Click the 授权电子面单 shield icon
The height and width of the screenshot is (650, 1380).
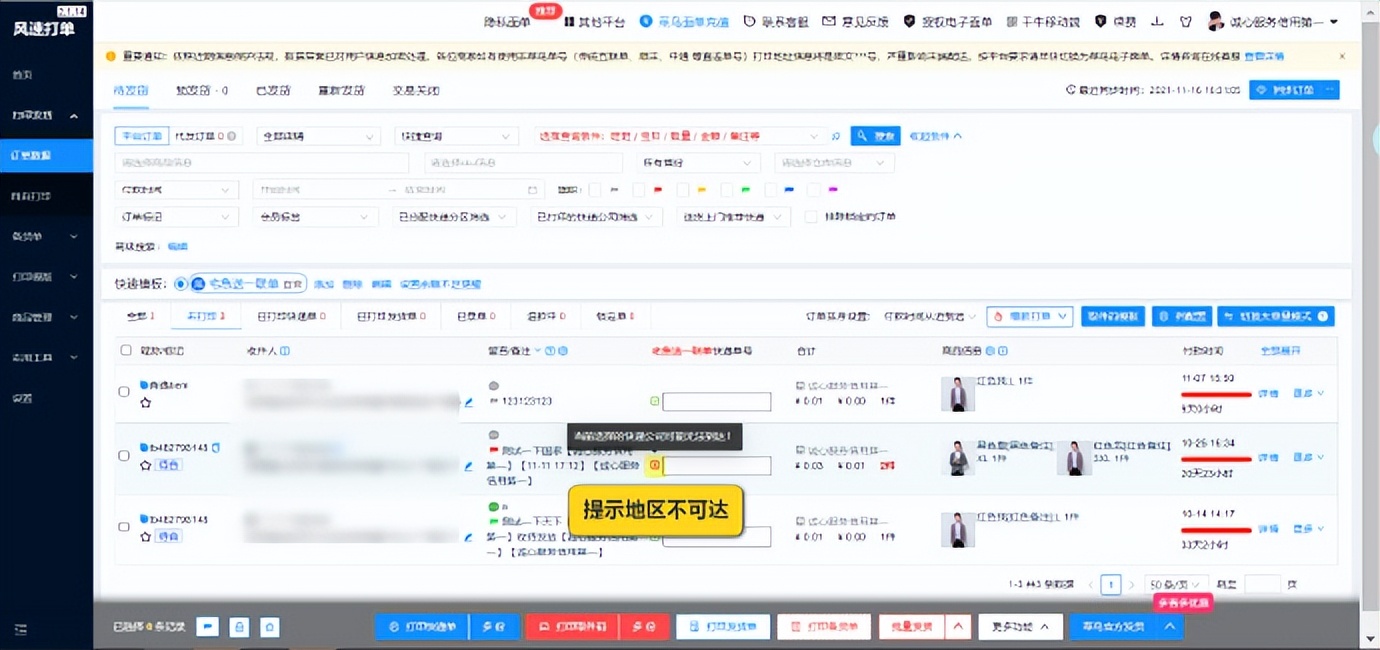pos(909,21)
